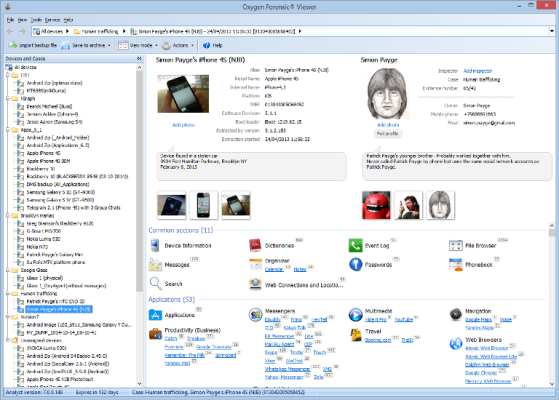Open the View menu
Screen dimensions: 559x400
[22, 20]
